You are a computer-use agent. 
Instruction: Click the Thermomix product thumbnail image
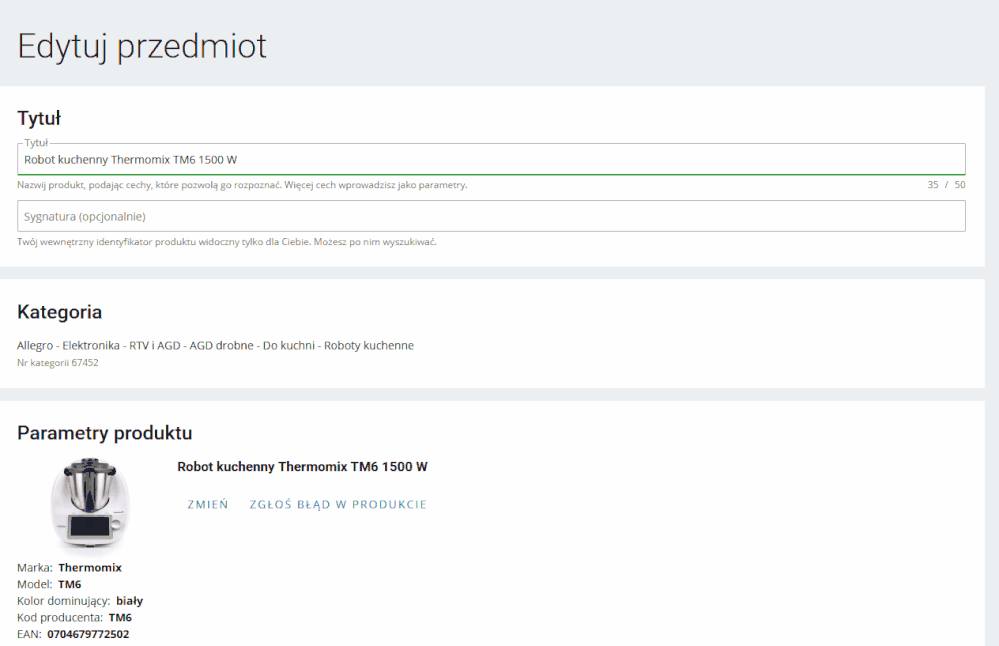pyautogui.click(x=90, y=505)
